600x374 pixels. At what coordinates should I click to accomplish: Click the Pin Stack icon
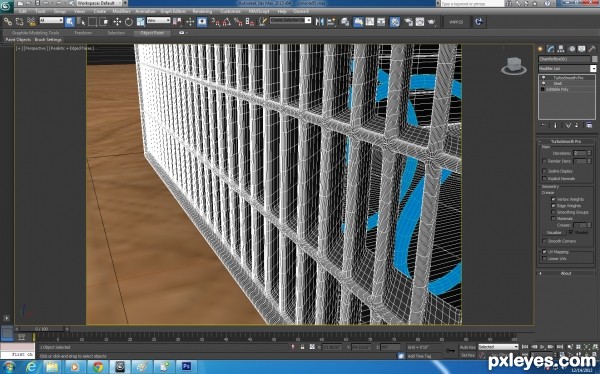543,125
